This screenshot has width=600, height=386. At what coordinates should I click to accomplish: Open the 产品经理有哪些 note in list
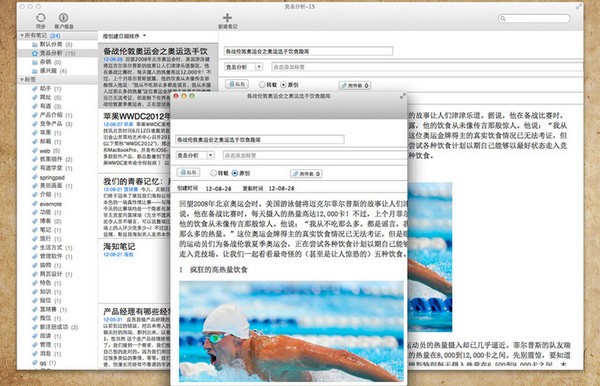[134, 337]
